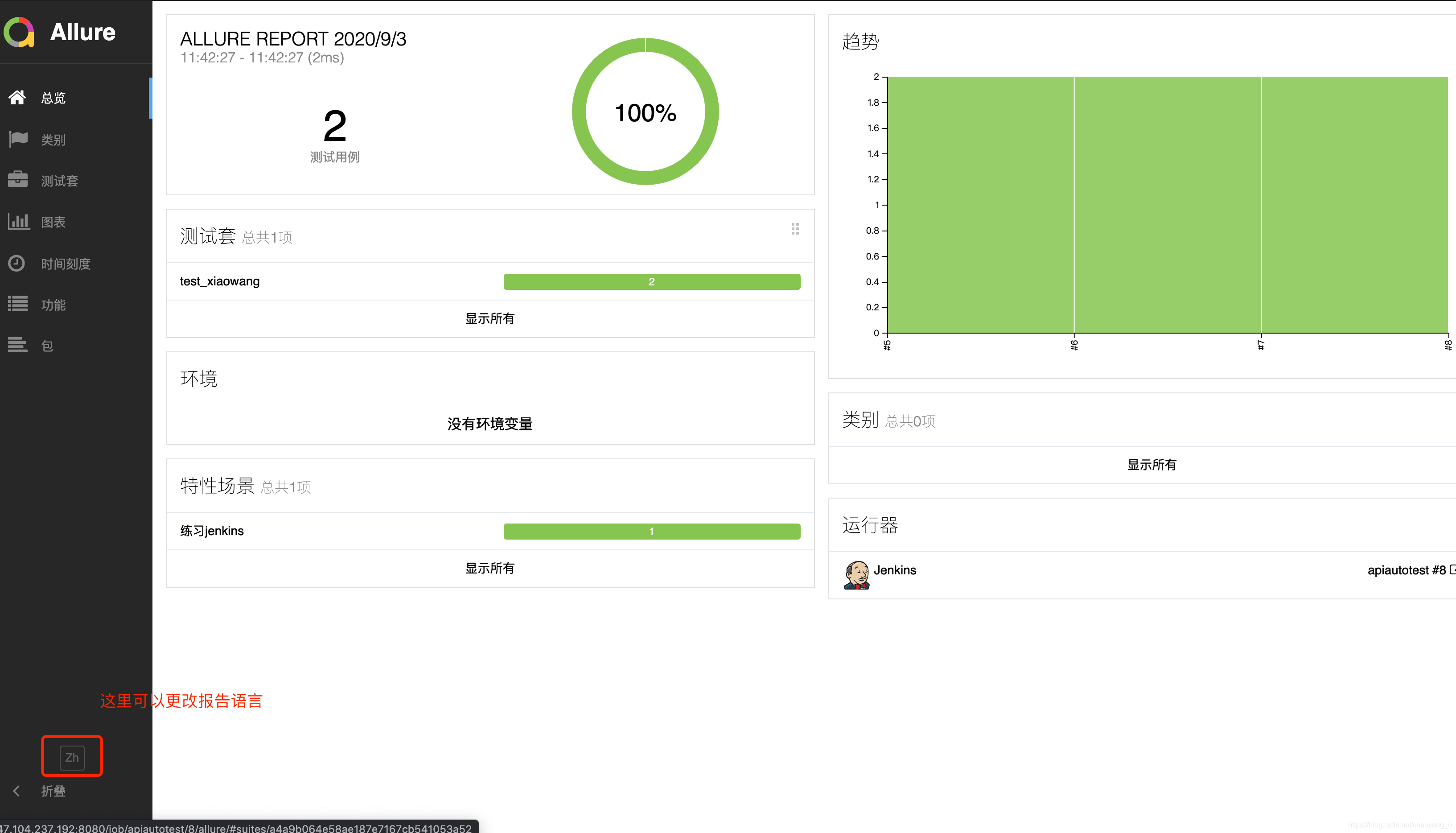Click 显示所有 in the 类别 widget
1456x833 pixels.
point(1151,465)
